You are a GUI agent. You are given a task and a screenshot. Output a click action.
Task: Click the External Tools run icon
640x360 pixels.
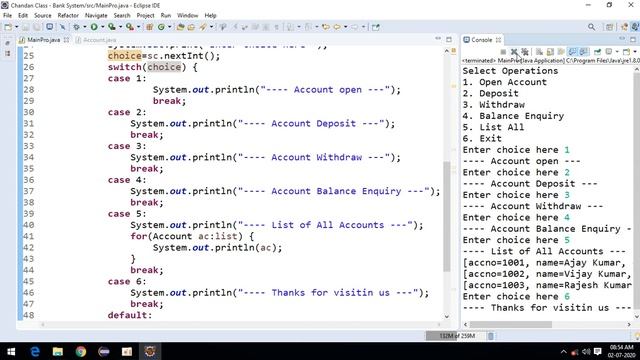point(130,27)
